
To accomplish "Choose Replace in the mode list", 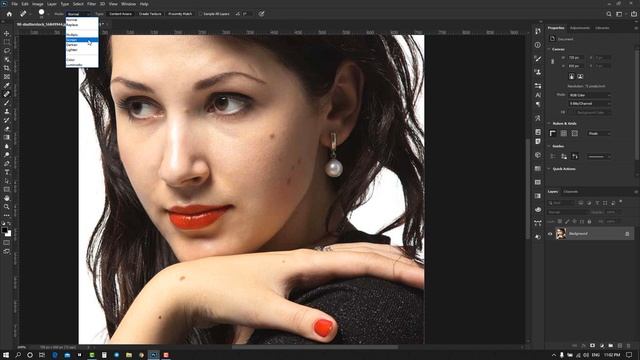I will 82,25.
